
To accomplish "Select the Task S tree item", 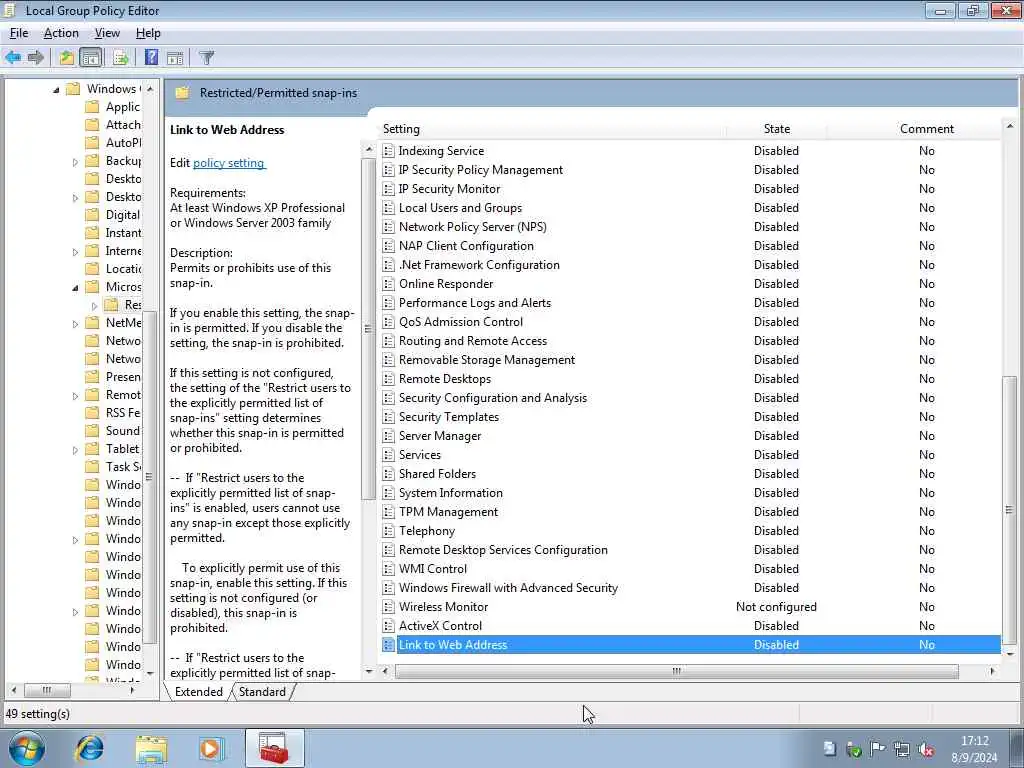I will click(123, 466).
